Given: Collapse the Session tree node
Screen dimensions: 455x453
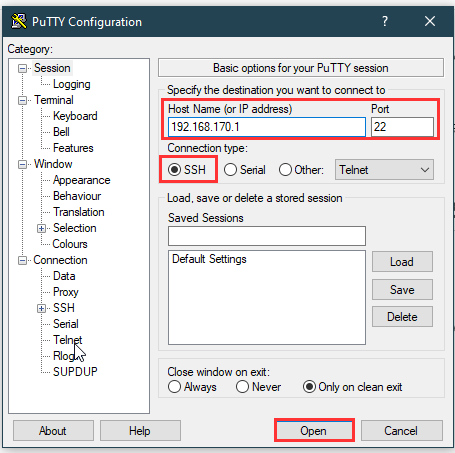Looking at the screenshot, I should [22, 69].
